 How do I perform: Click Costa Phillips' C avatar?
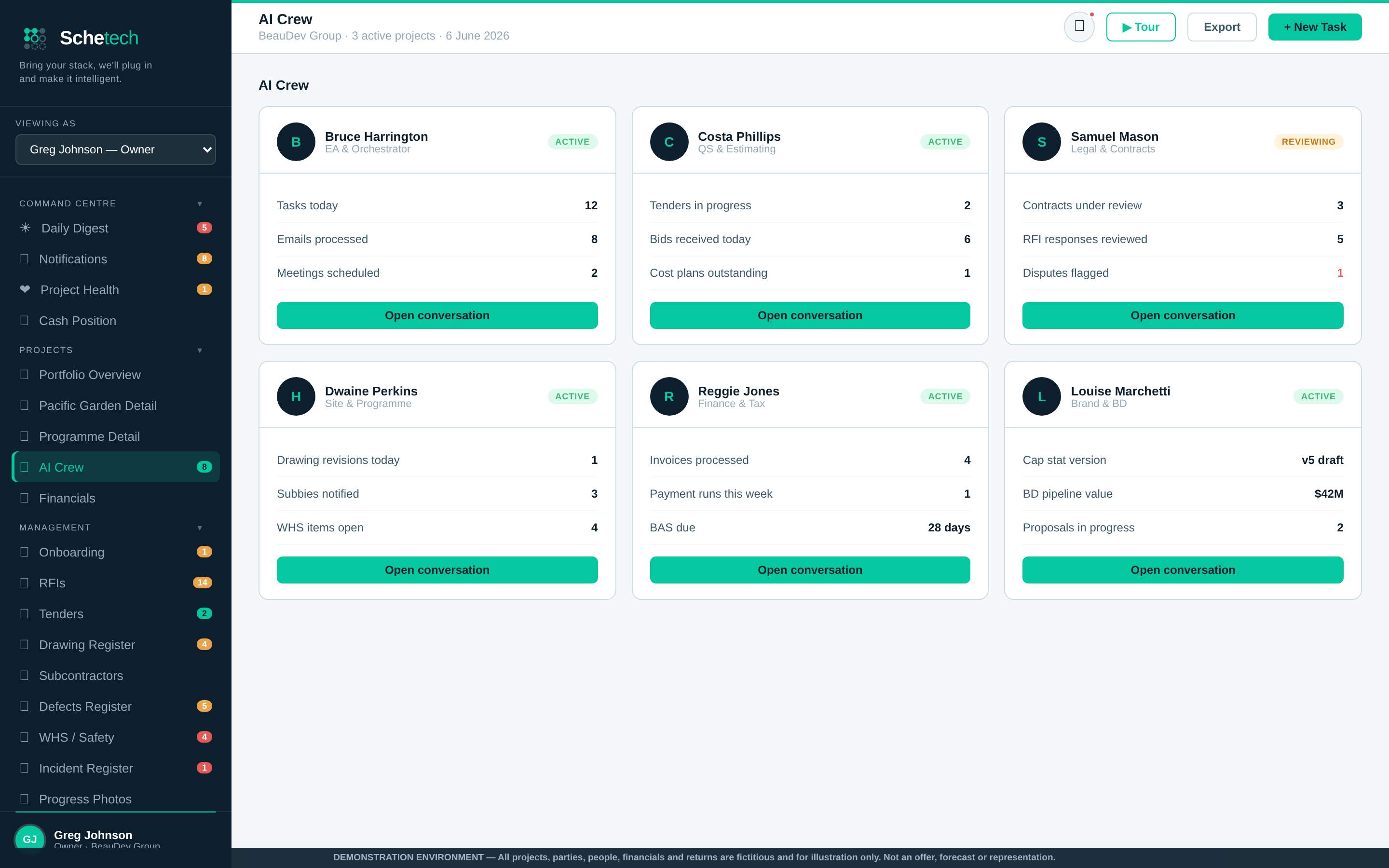(668, 142)
